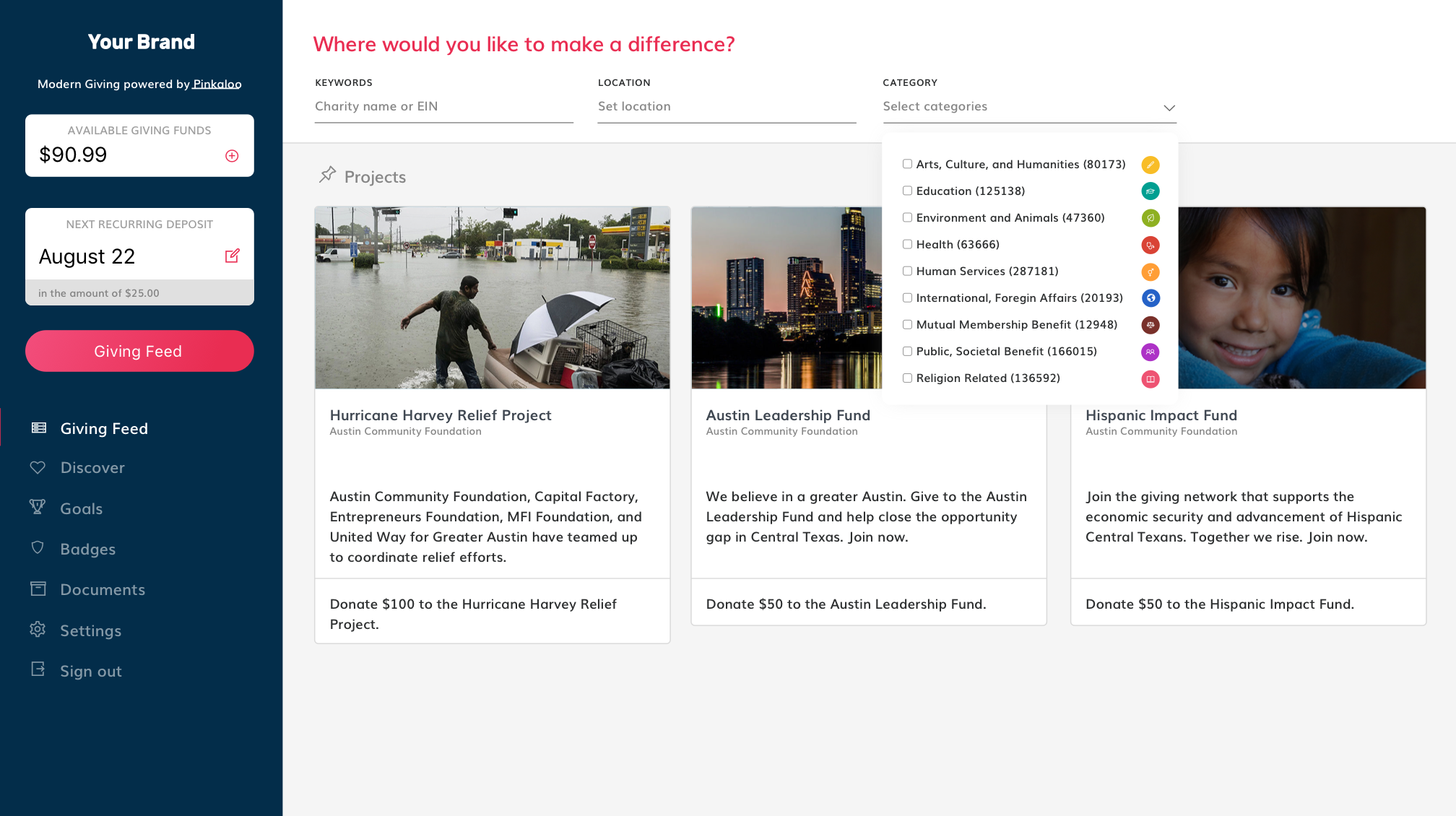Enable Environment and Animals checkbox
This screenshot has height=816, width=1456.
click(x=907, y=217)
